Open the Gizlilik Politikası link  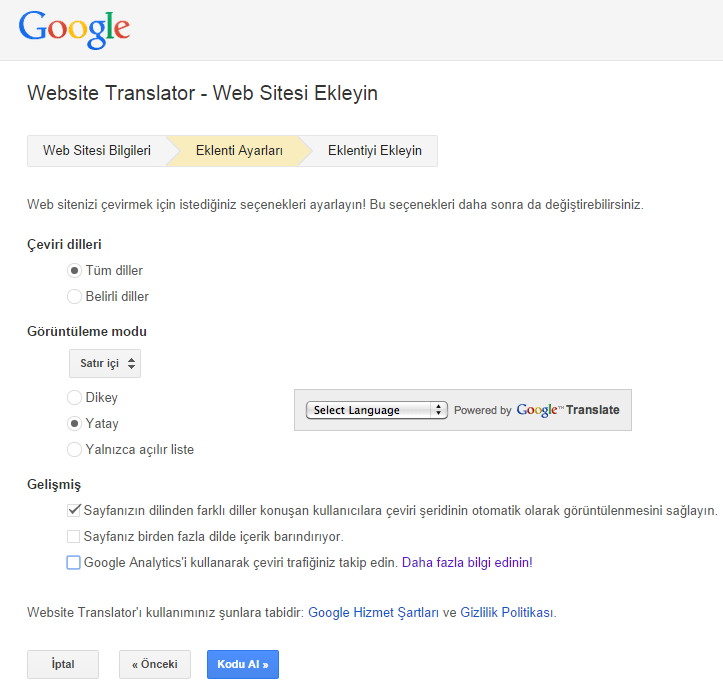click(x=506, y=613)
